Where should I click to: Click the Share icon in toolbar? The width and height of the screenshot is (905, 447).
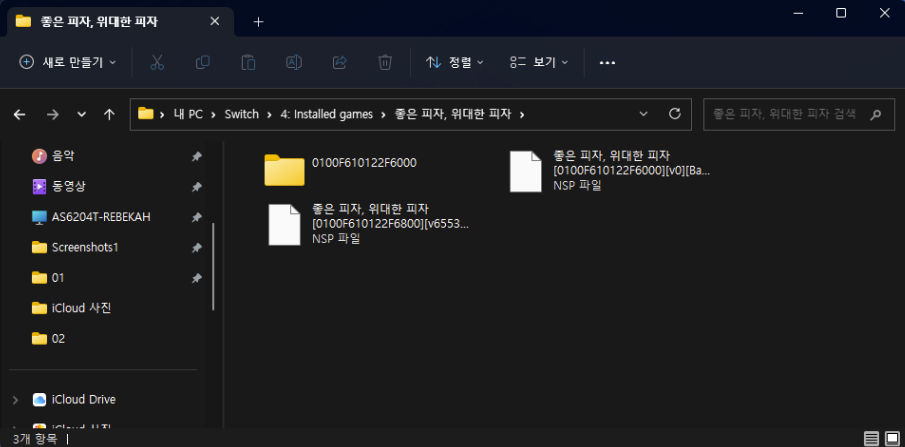click(339, 62)
